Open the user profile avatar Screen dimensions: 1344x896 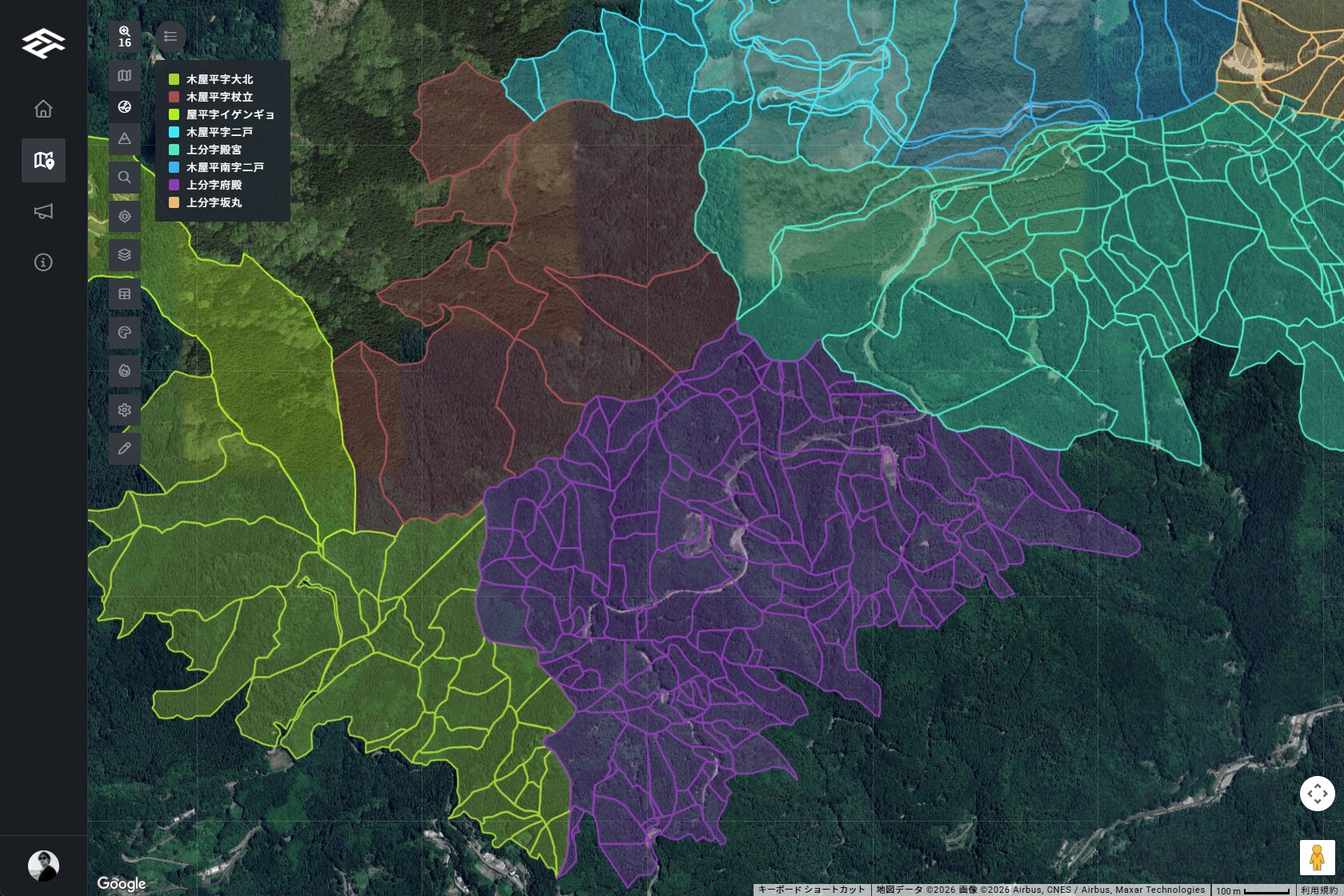coord(43,866)
